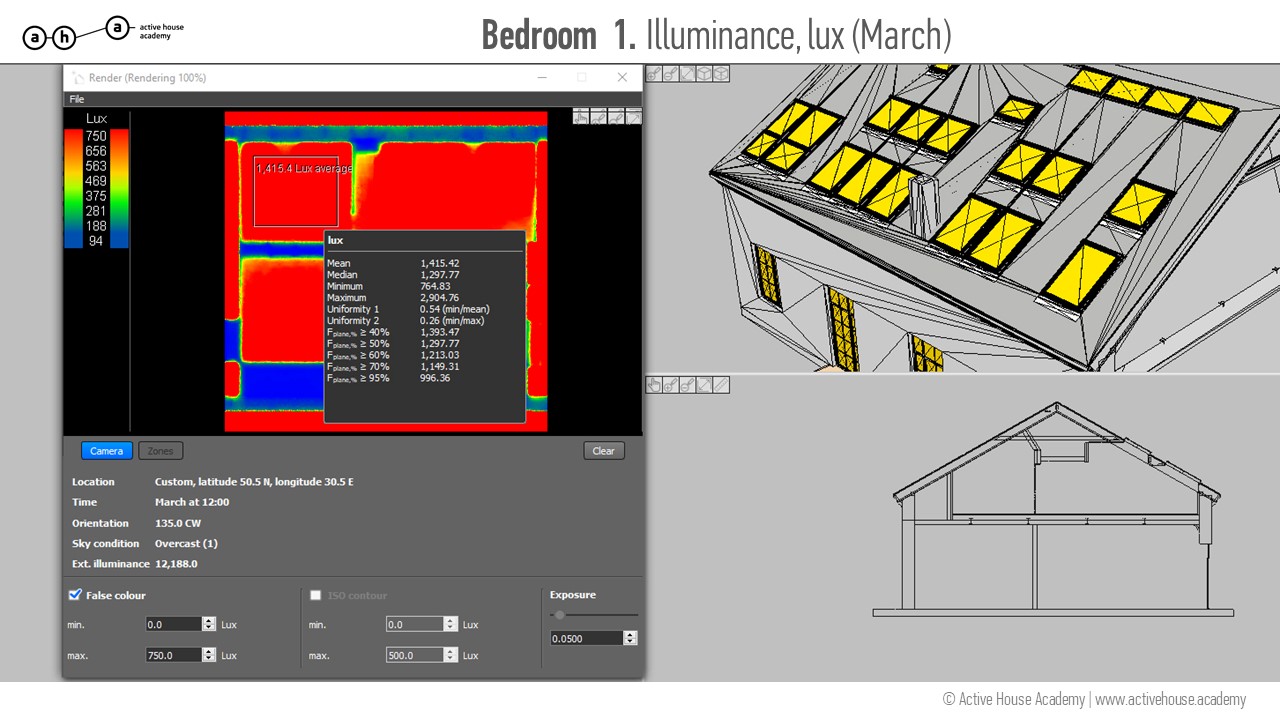Click zoom extents icon in section view
Viewport: 1280px width, 720px height.
click(704, 385)
